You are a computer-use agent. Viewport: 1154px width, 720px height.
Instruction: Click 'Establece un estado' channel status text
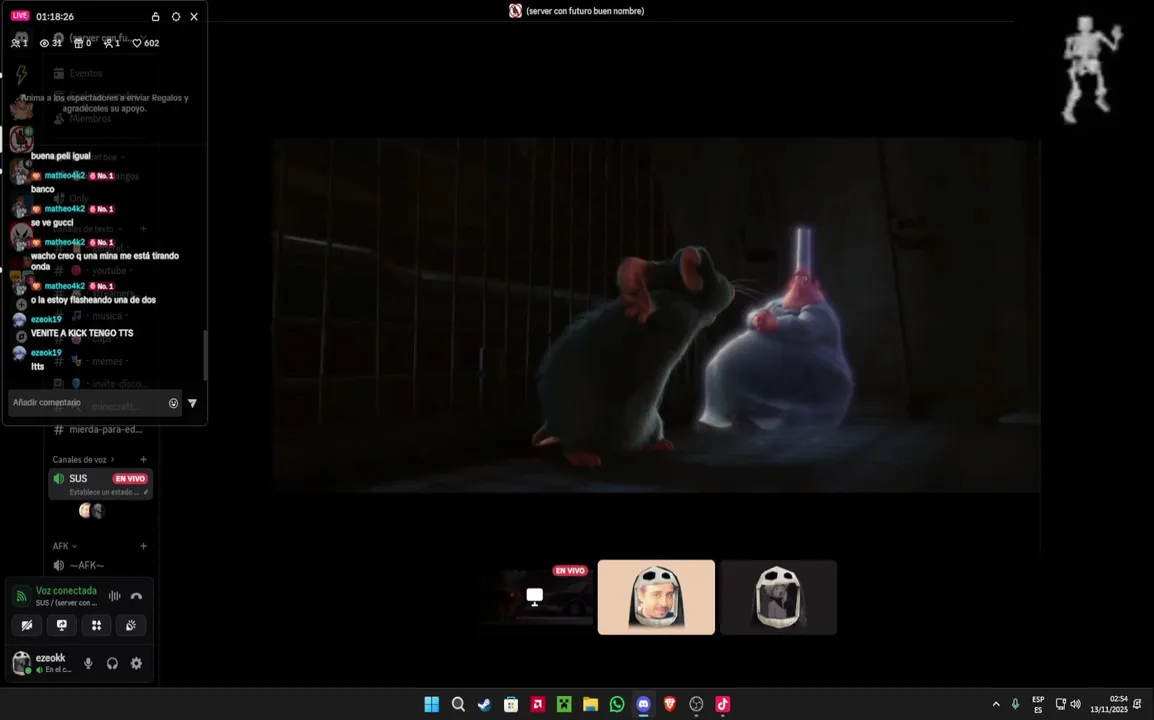[x=104, y=492]
